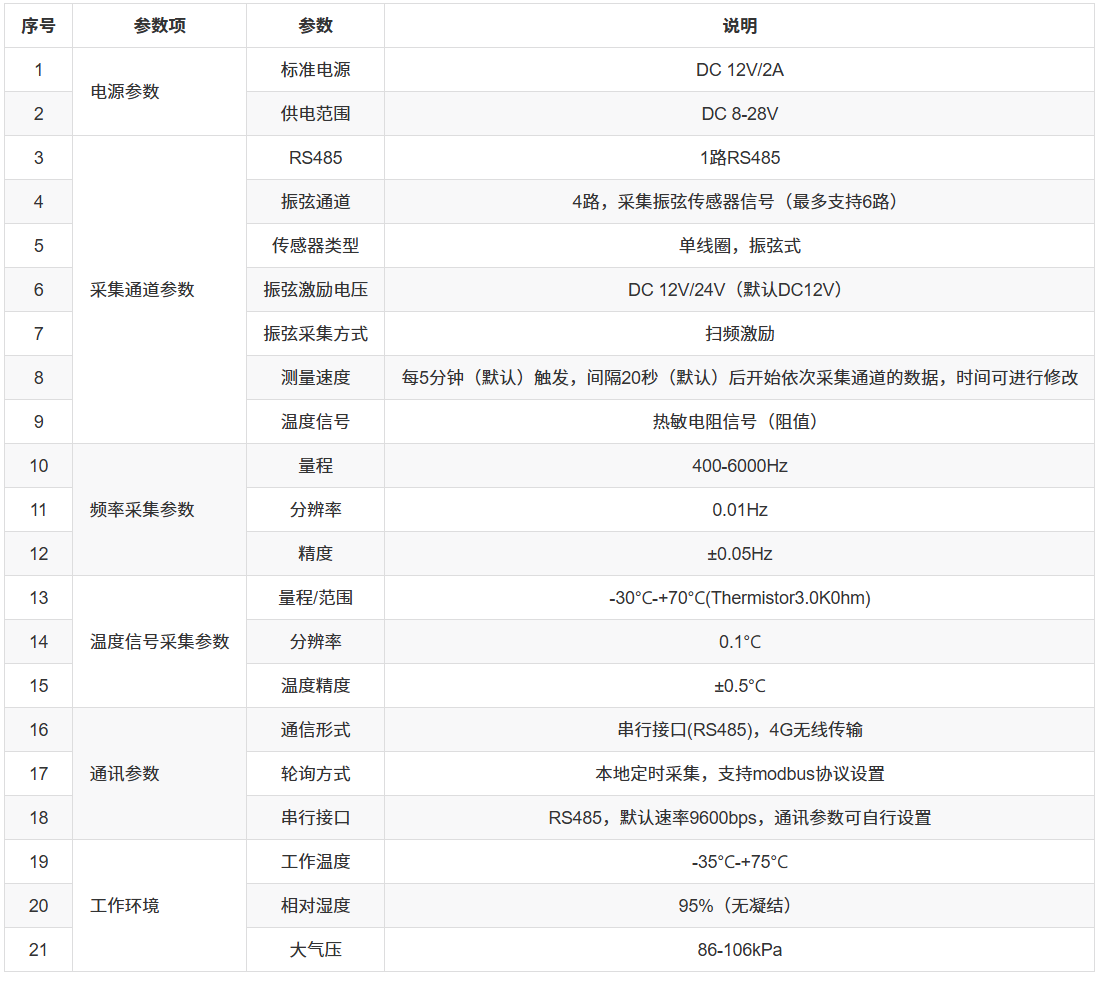Image resolution: width=1107 pixels, height=990 pixels.
Task: Click the 序号 column header
Action: (x=38, y=26)
